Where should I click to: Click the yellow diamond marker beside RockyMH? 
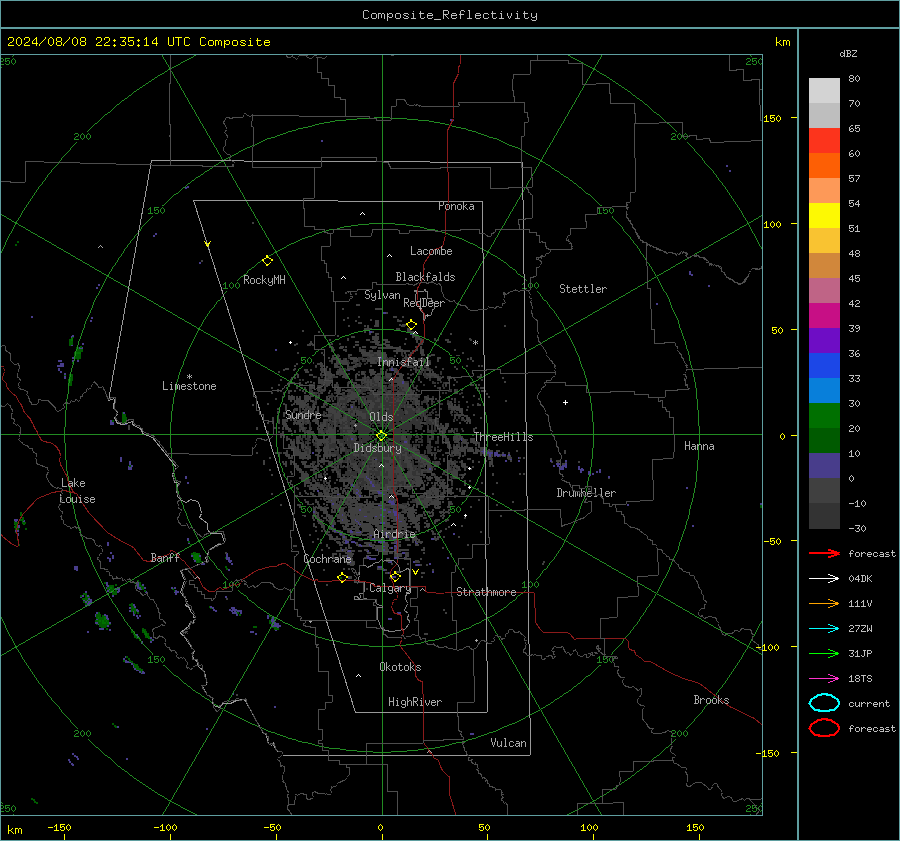(267, 261)
